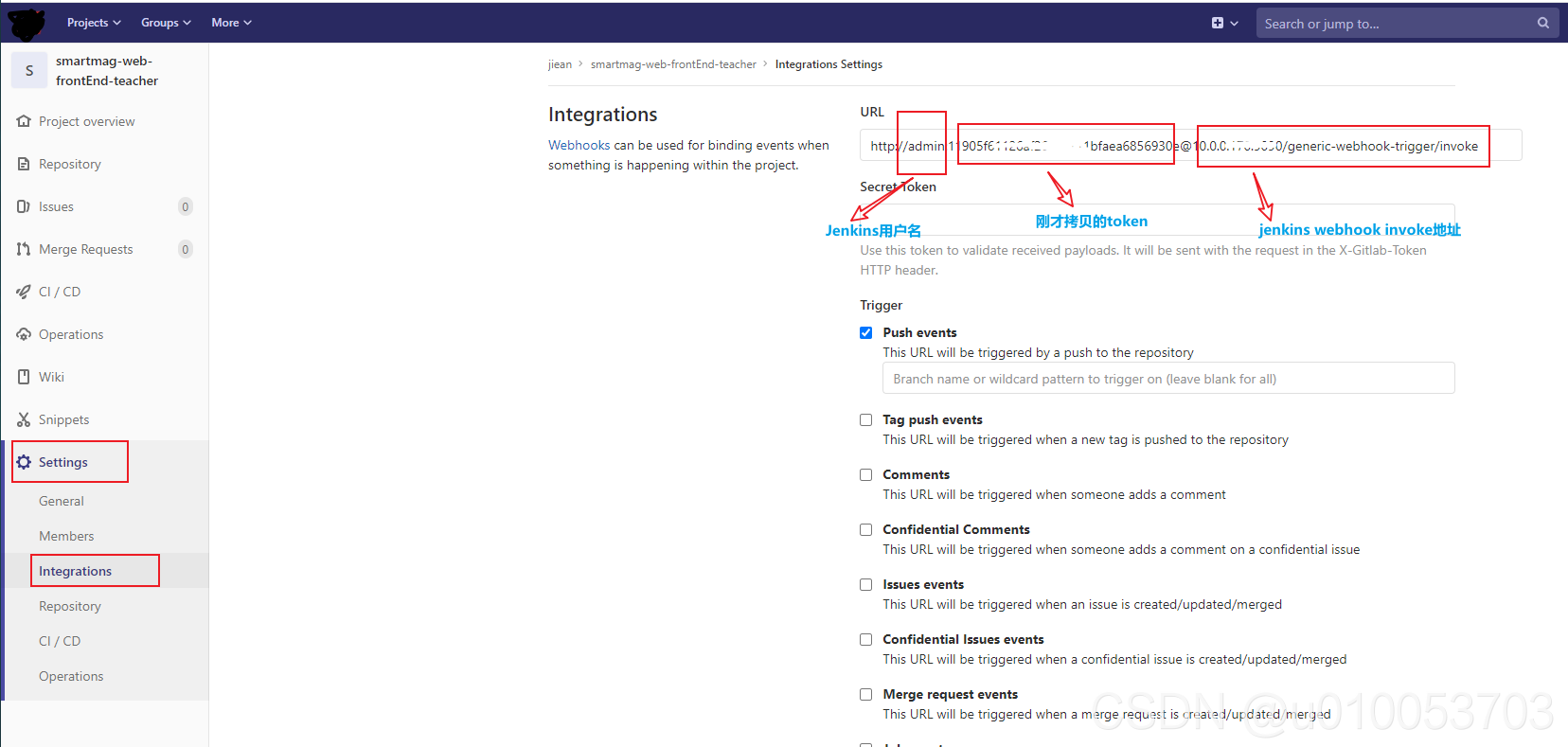Click the Merge Requests branch icon

point(24,249)
